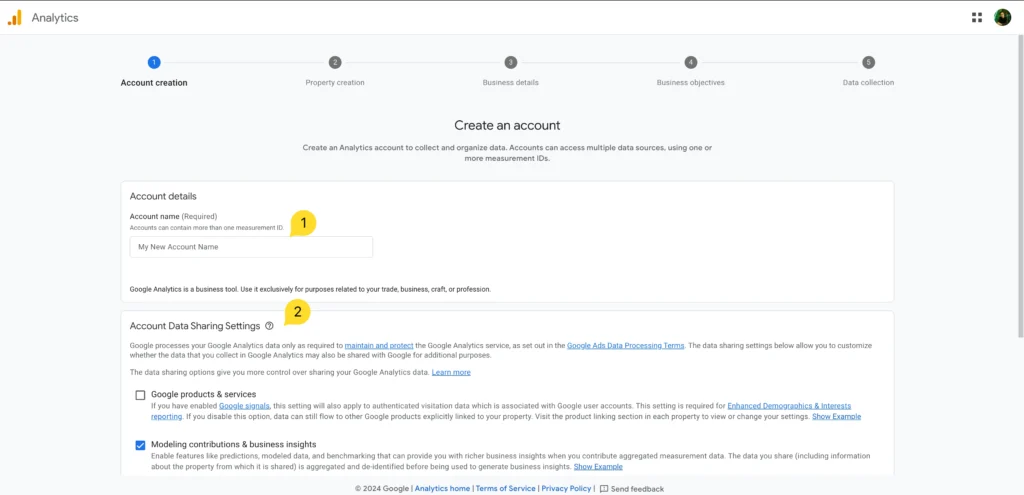The height and width of the screenshot is (495, 1024).
Task: Click the page vertical scrollbar
Action: click(x=1020, y=186)
